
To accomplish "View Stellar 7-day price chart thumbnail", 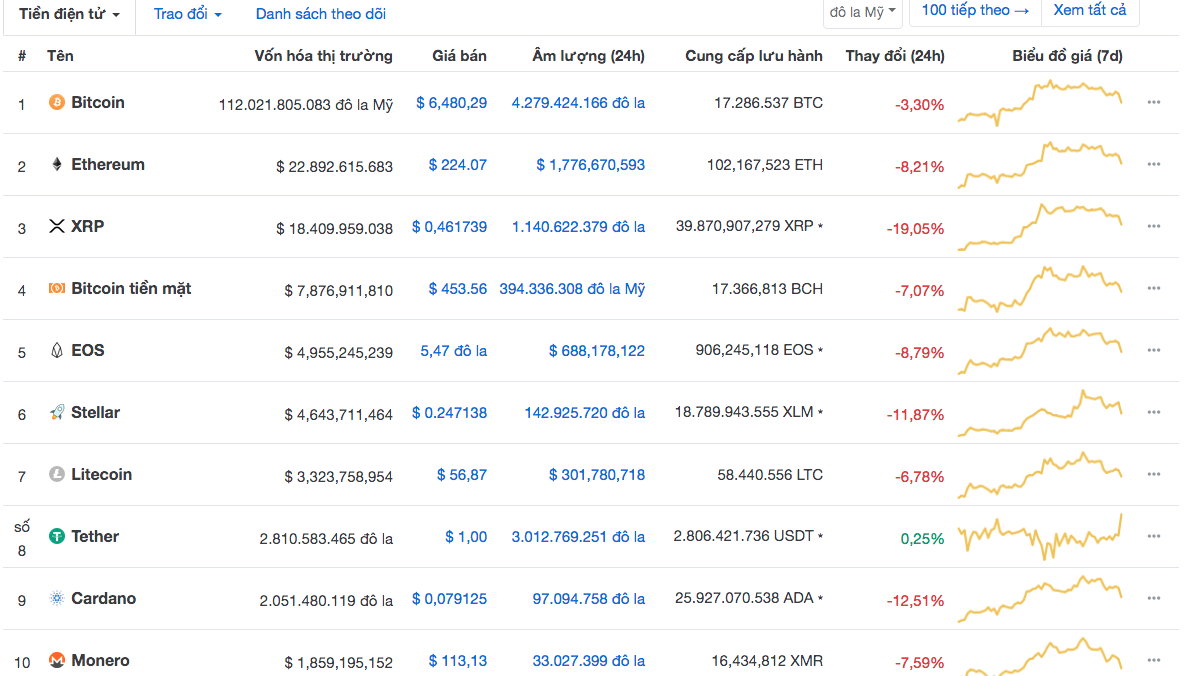I will click(1040, 412).
